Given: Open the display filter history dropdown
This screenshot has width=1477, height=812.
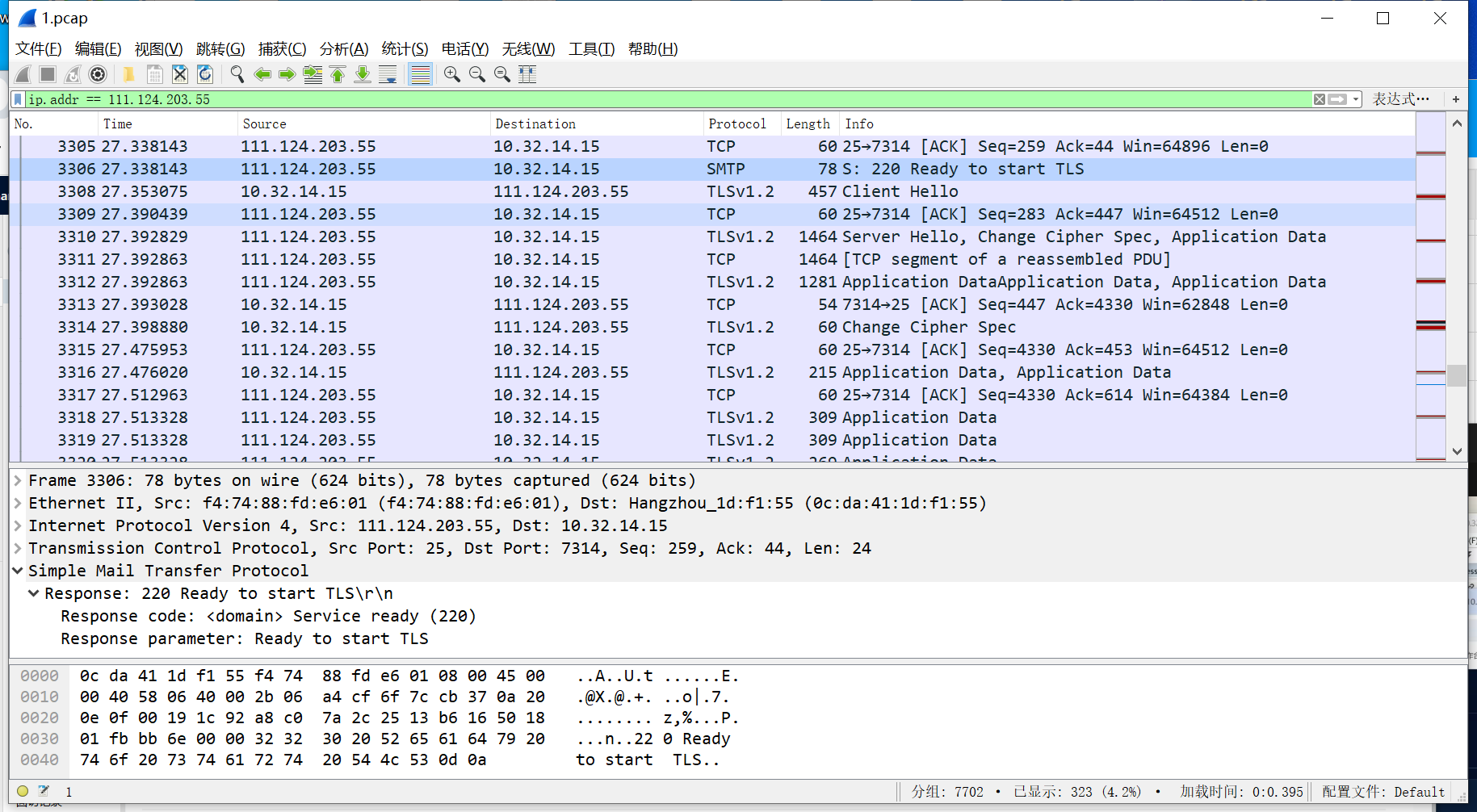Looking at the screenshot, I should 1356,99.
